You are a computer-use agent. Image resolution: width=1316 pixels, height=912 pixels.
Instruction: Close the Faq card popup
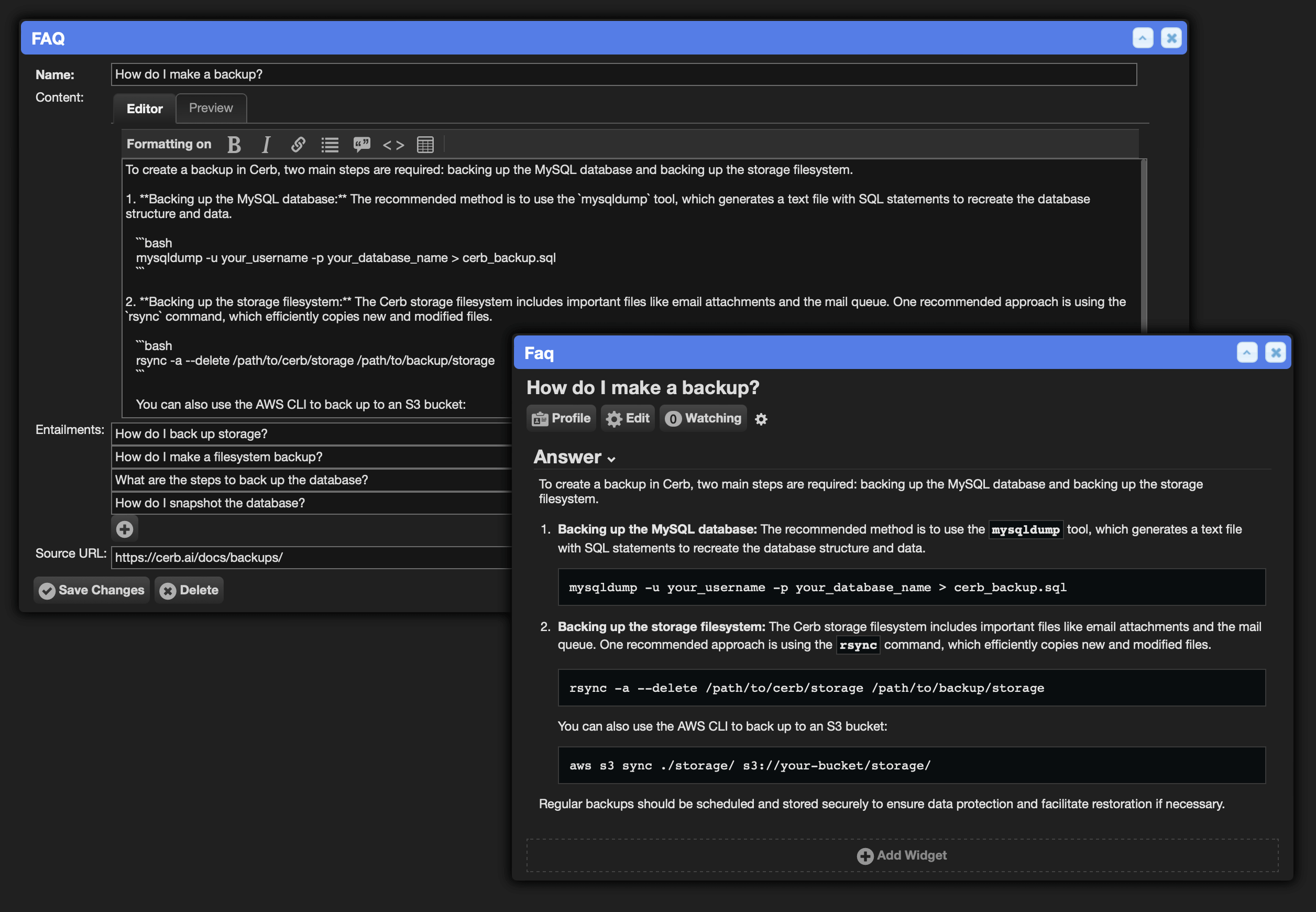1276,353
